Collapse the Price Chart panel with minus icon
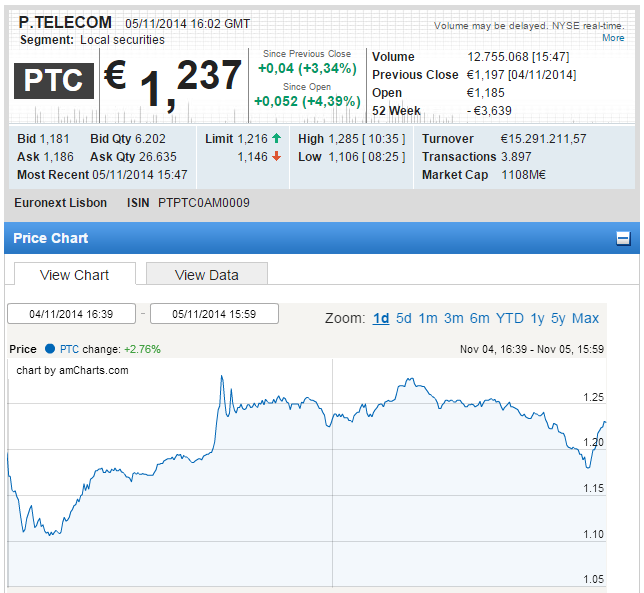 click(x=623, y=239)
